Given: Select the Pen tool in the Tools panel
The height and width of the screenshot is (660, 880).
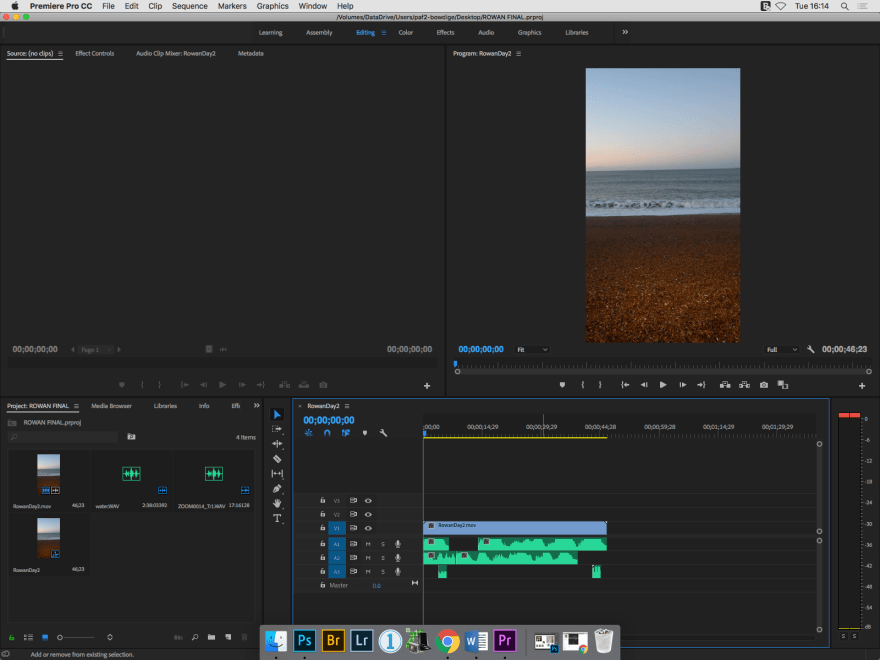Looking at the screenshot, I should [277, 489].
